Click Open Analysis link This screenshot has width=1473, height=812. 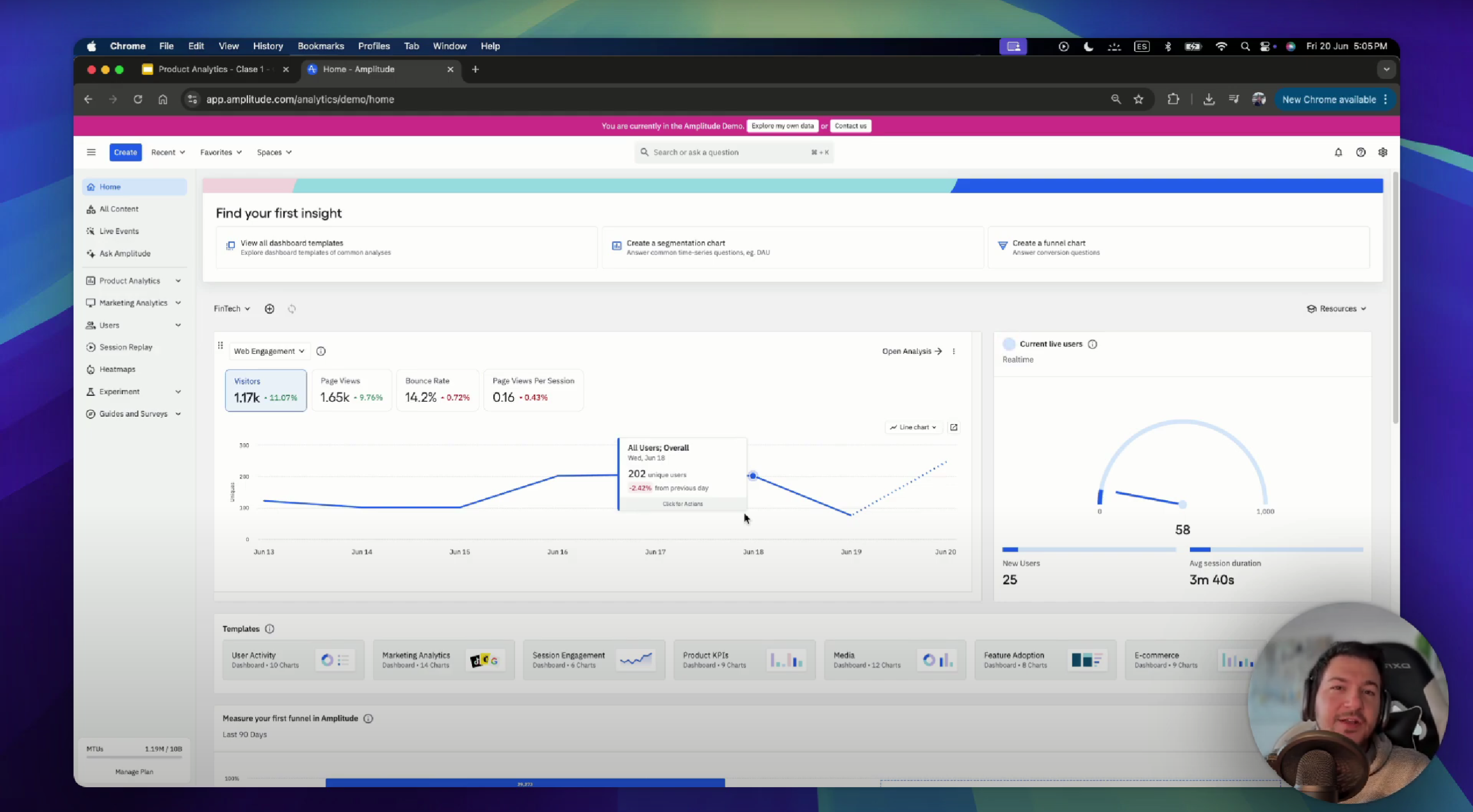[912, 351]
